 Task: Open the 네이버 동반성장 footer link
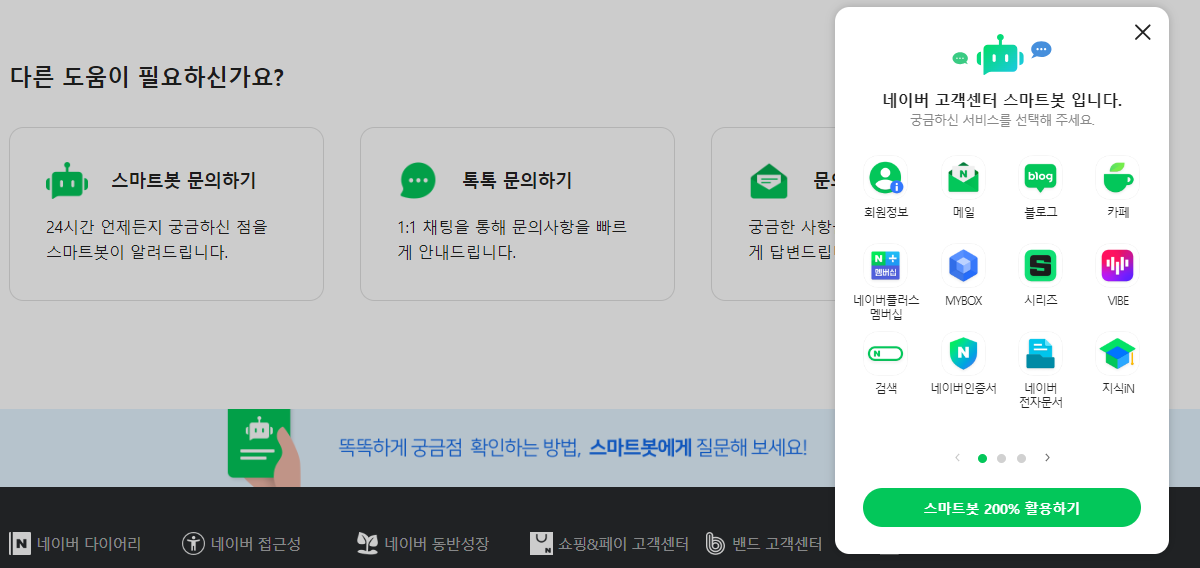tap(423, 544)
